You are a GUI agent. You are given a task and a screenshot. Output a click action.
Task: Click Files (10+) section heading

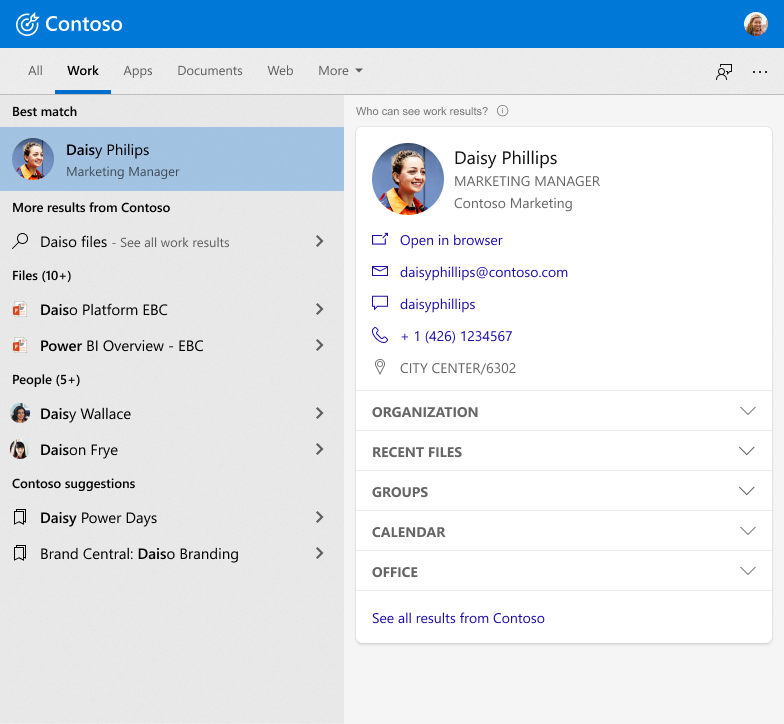click(x=42, y=276)
